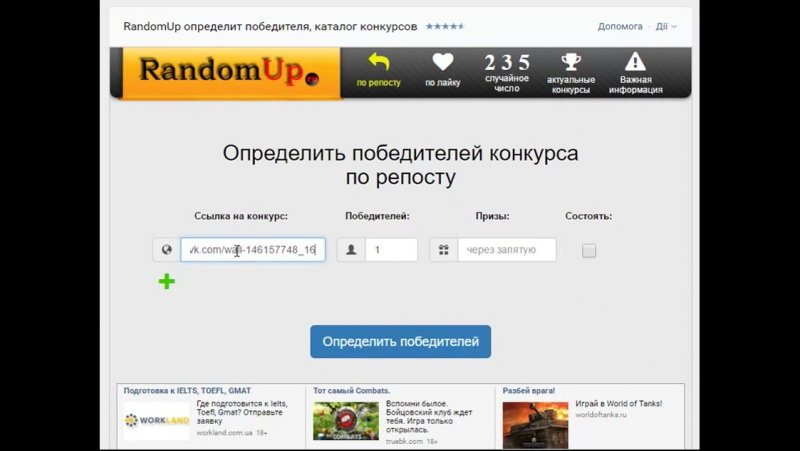The width and height of the screenshot is (800, 451).
Task: Click the Combats ad image thumbnail
Action: (346, 421)
